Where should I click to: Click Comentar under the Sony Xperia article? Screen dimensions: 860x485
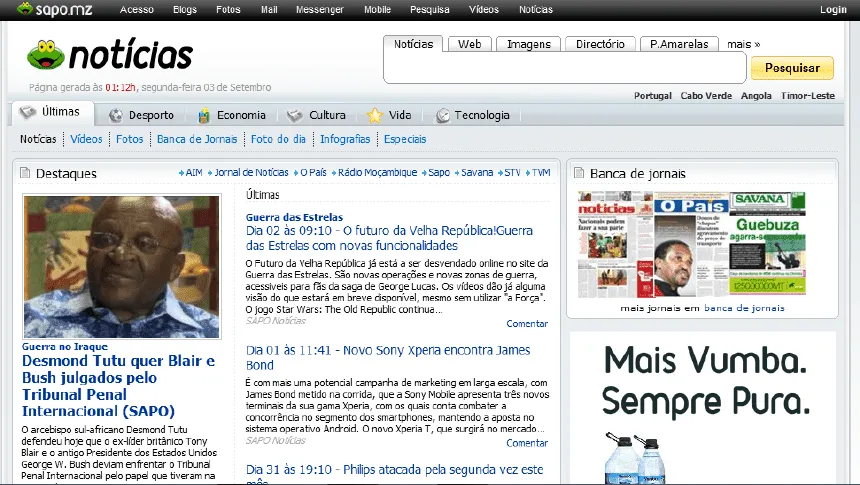pos(527,443)
